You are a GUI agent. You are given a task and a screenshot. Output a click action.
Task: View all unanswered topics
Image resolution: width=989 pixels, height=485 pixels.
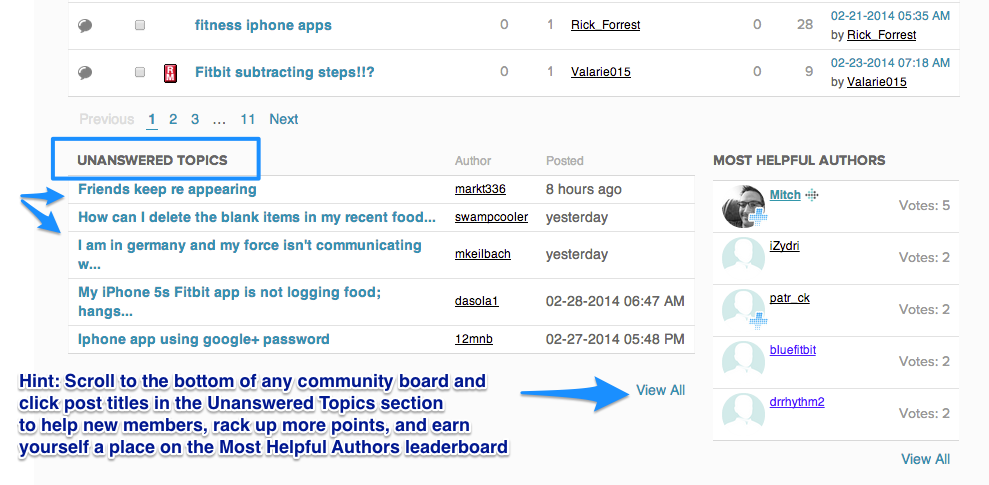660,390
